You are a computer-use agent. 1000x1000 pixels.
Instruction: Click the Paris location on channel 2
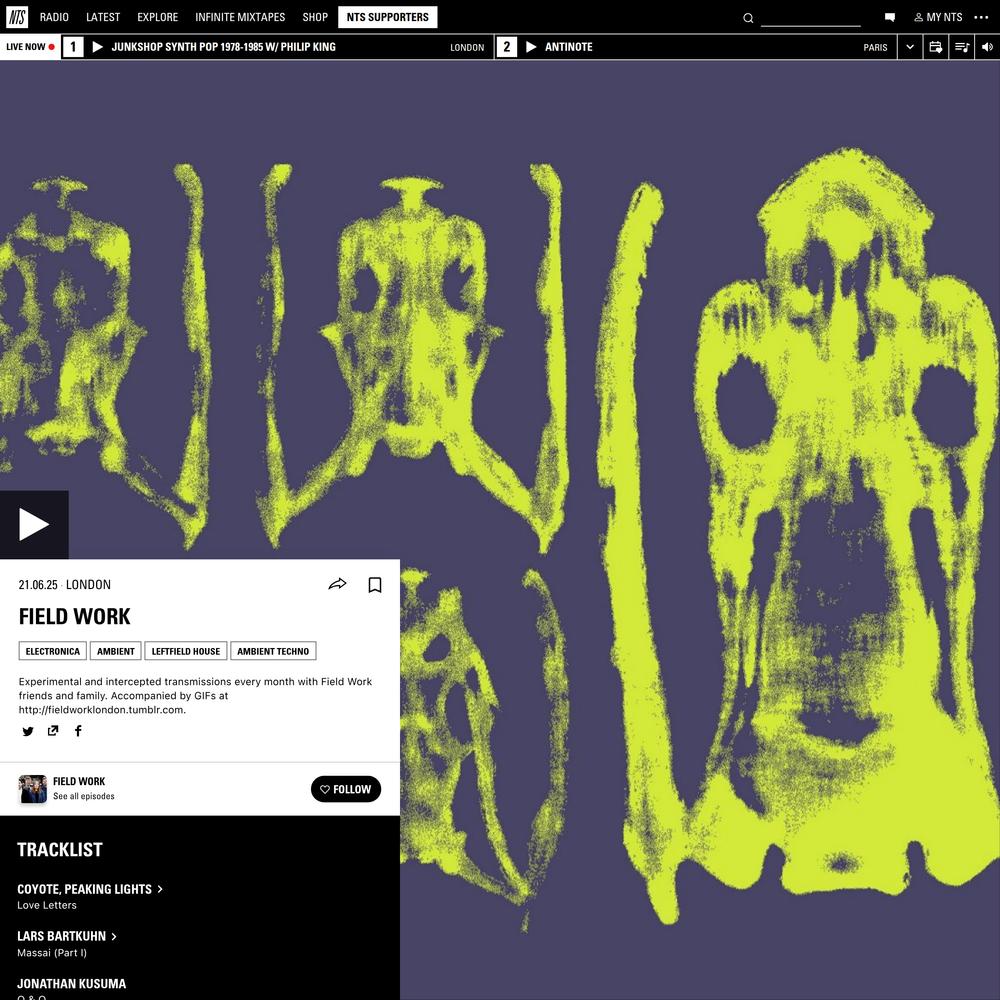(x=875, y=47)
